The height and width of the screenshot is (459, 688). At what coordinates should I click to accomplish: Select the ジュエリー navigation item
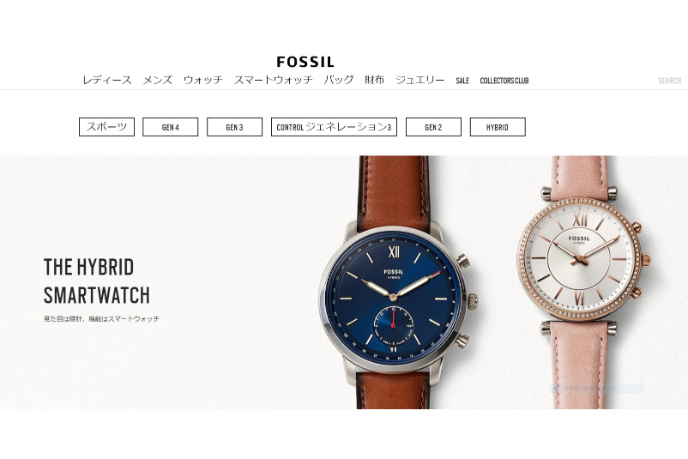[420, 80]
